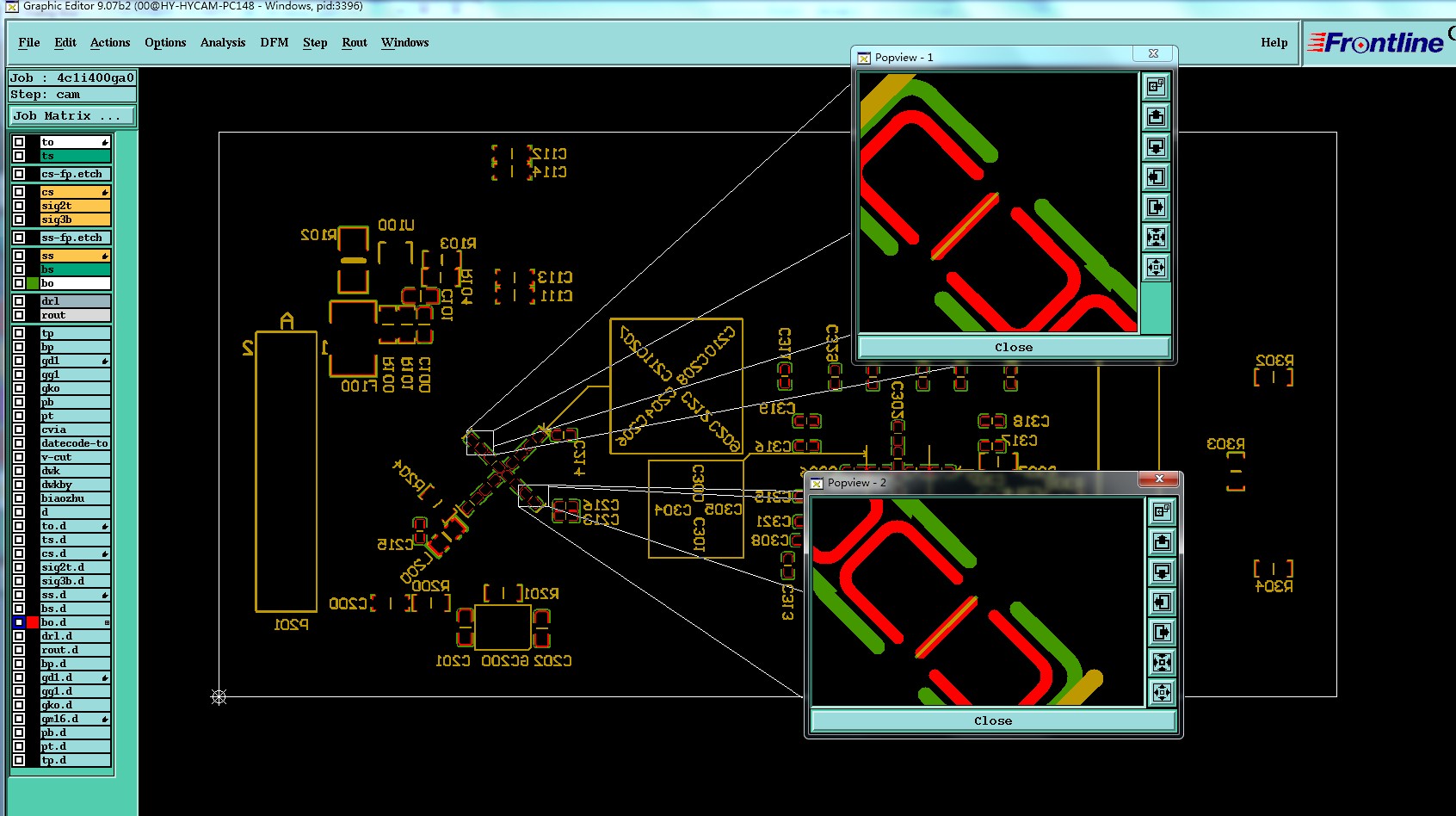Click the hand marker on the 'gd1' layer
This screenshot has width=1456, height=816.
point(105,361)
